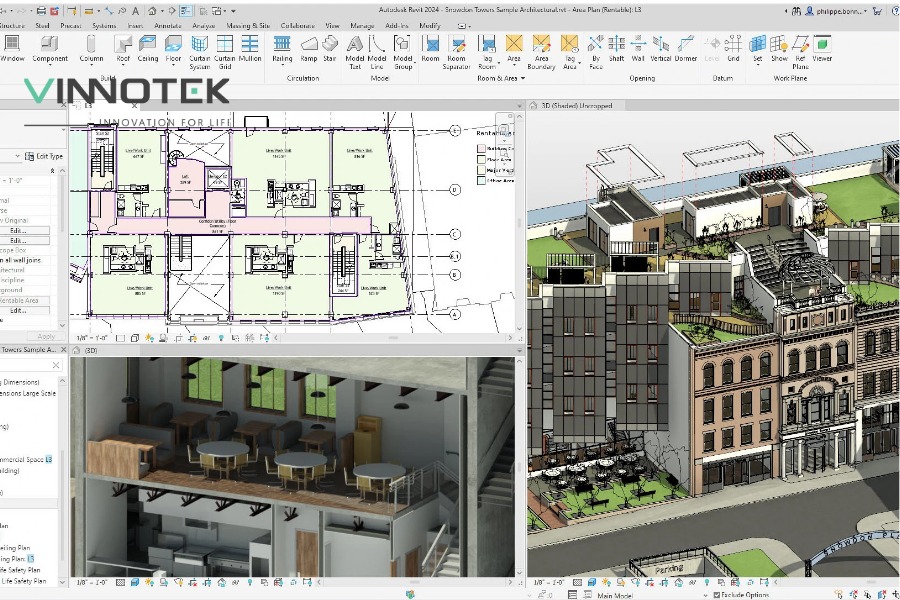Viewport: 900px width, 600px height.
Task: Select the Model Line tool
Action: tap(377, 52)
